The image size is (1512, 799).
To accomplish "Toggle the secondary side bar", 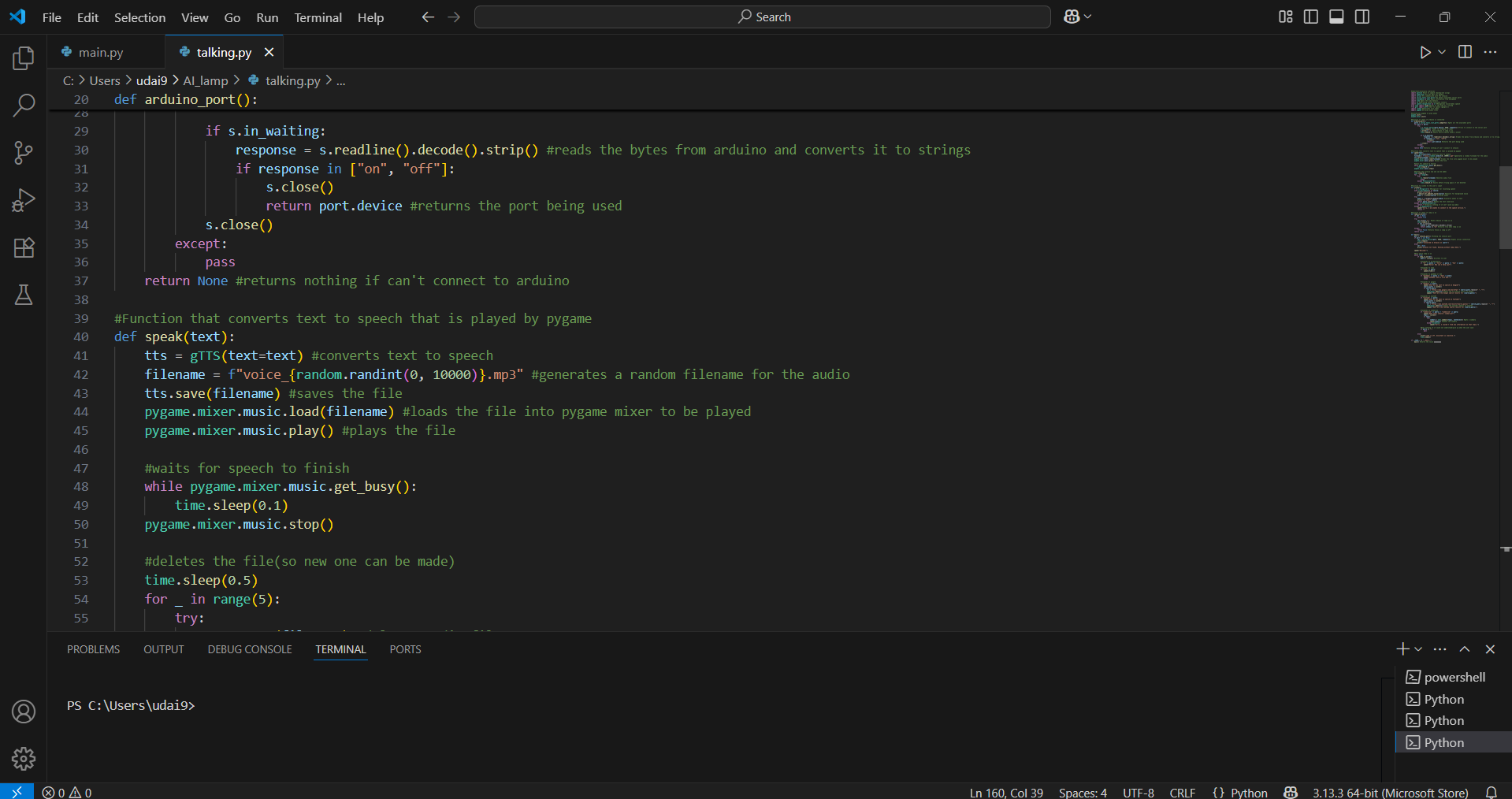I will click(x=1362, y=17).
